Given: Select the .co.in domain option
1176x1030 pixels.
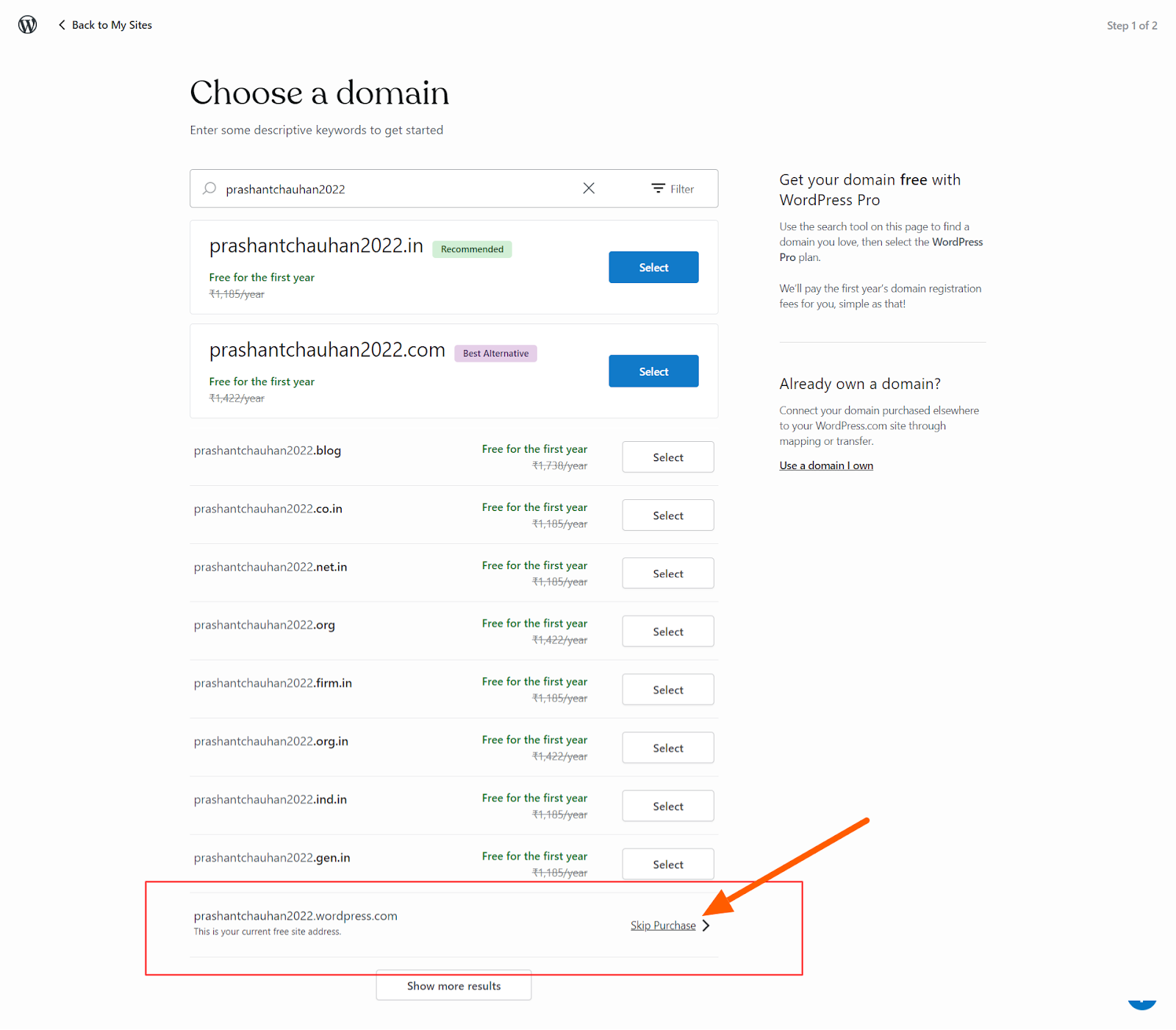Looking at the screenshot, I should pos(667,515).
